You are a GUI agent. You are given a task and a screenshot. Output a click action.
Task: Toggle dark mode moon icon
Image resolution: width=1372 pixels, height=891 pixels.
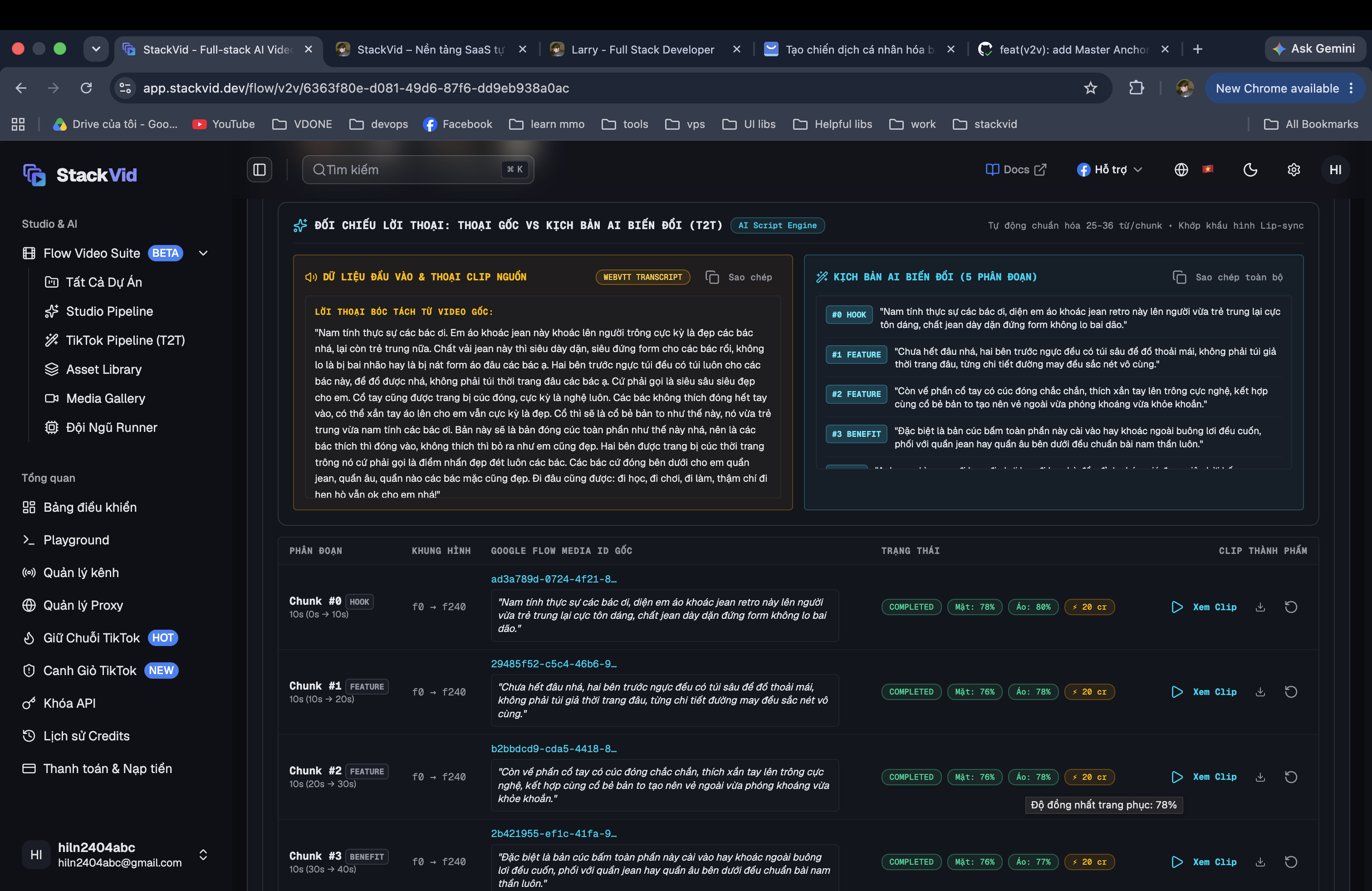click(x=1250, y=169)
